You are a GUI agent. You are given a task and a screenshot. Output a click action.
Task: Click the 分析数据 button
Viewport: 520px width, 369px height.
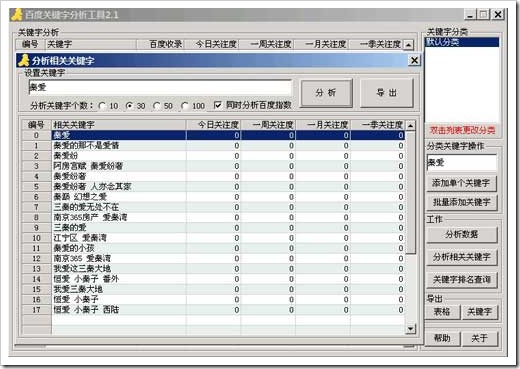click(x=462, y=235)
